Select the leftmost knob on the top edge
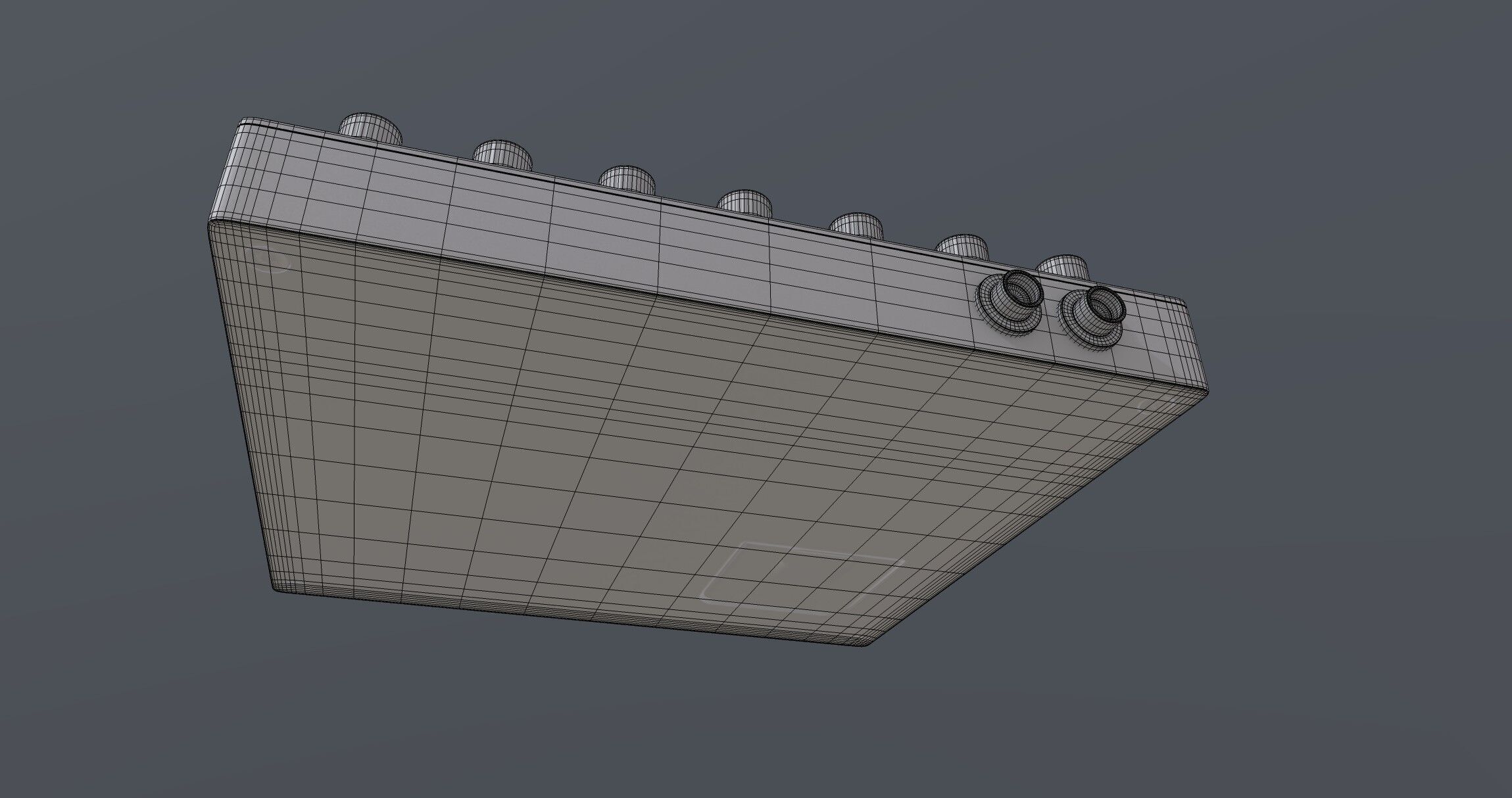1512x798 pixels. pos(370,129)
